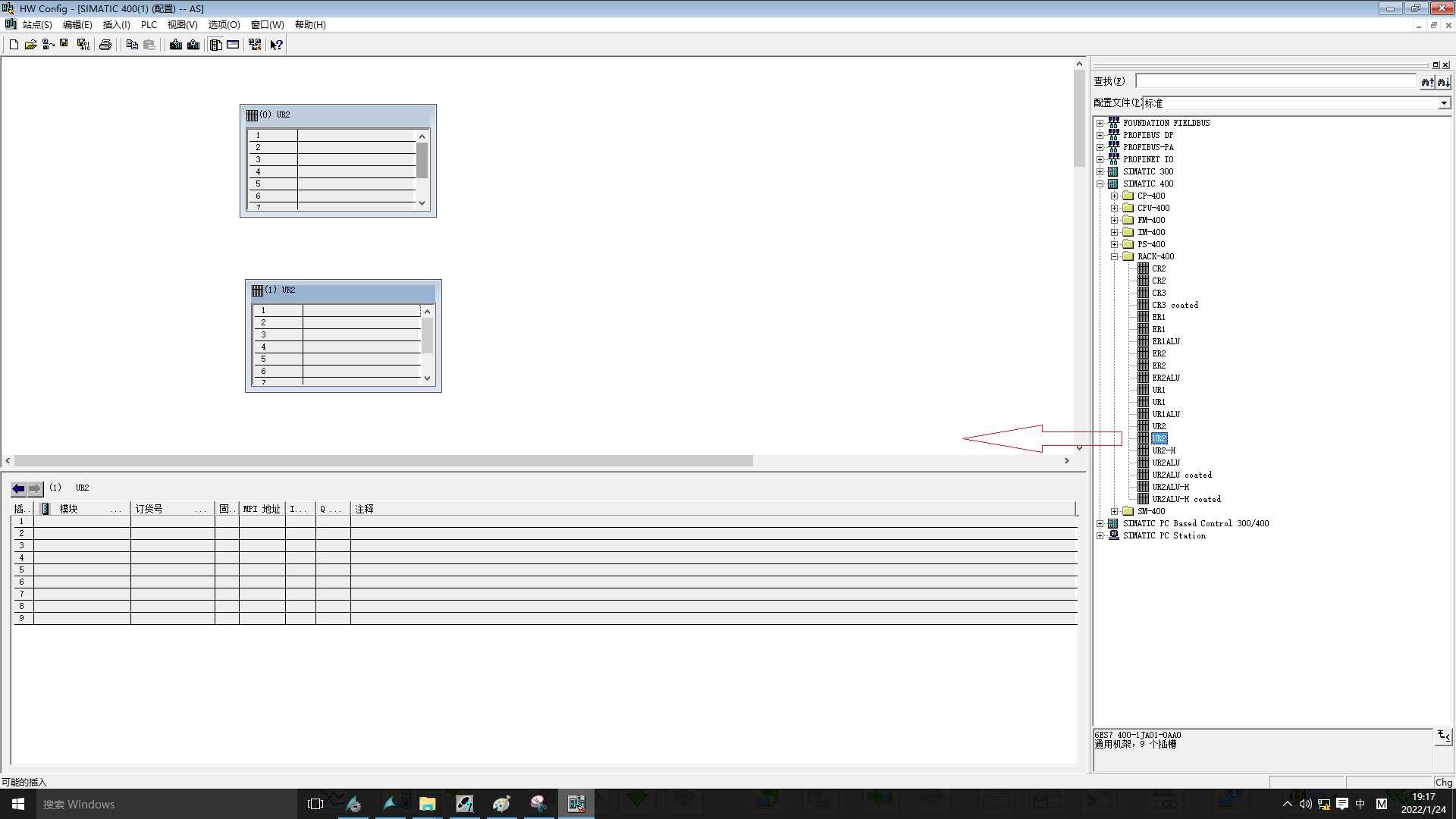Expand the SM-400 folder
The image size is (1456, 819).
(1114, 511)
